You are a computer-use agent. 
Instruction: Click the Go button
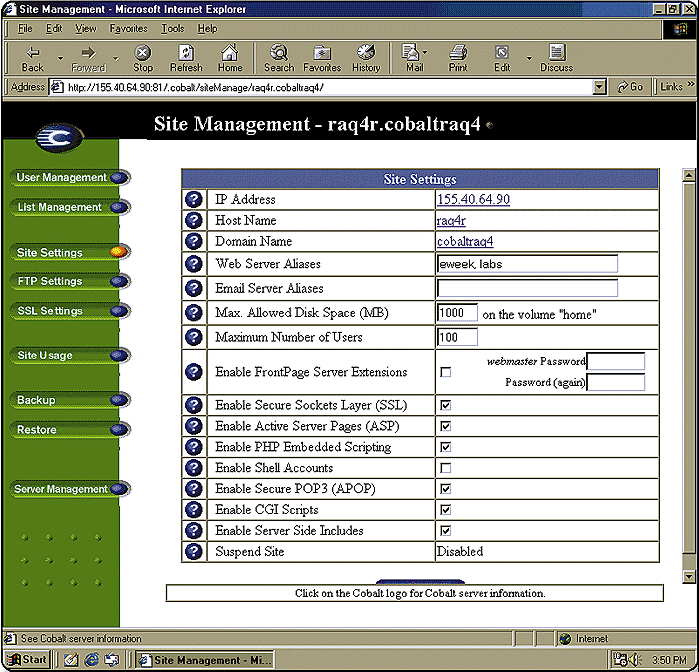coord(630,87)
